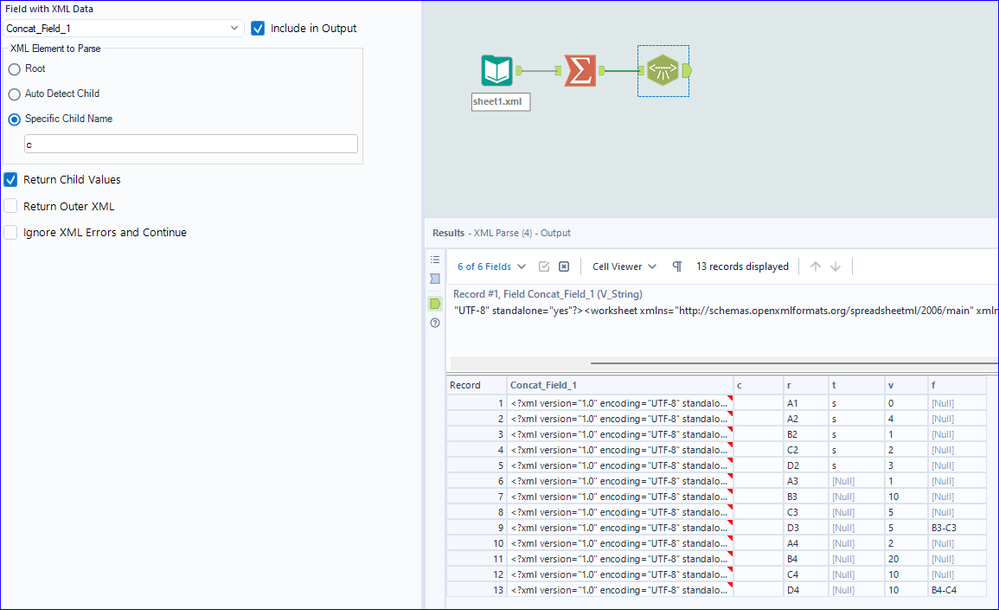
Task: Click the next record down arrow
Action: pos(835,266)
